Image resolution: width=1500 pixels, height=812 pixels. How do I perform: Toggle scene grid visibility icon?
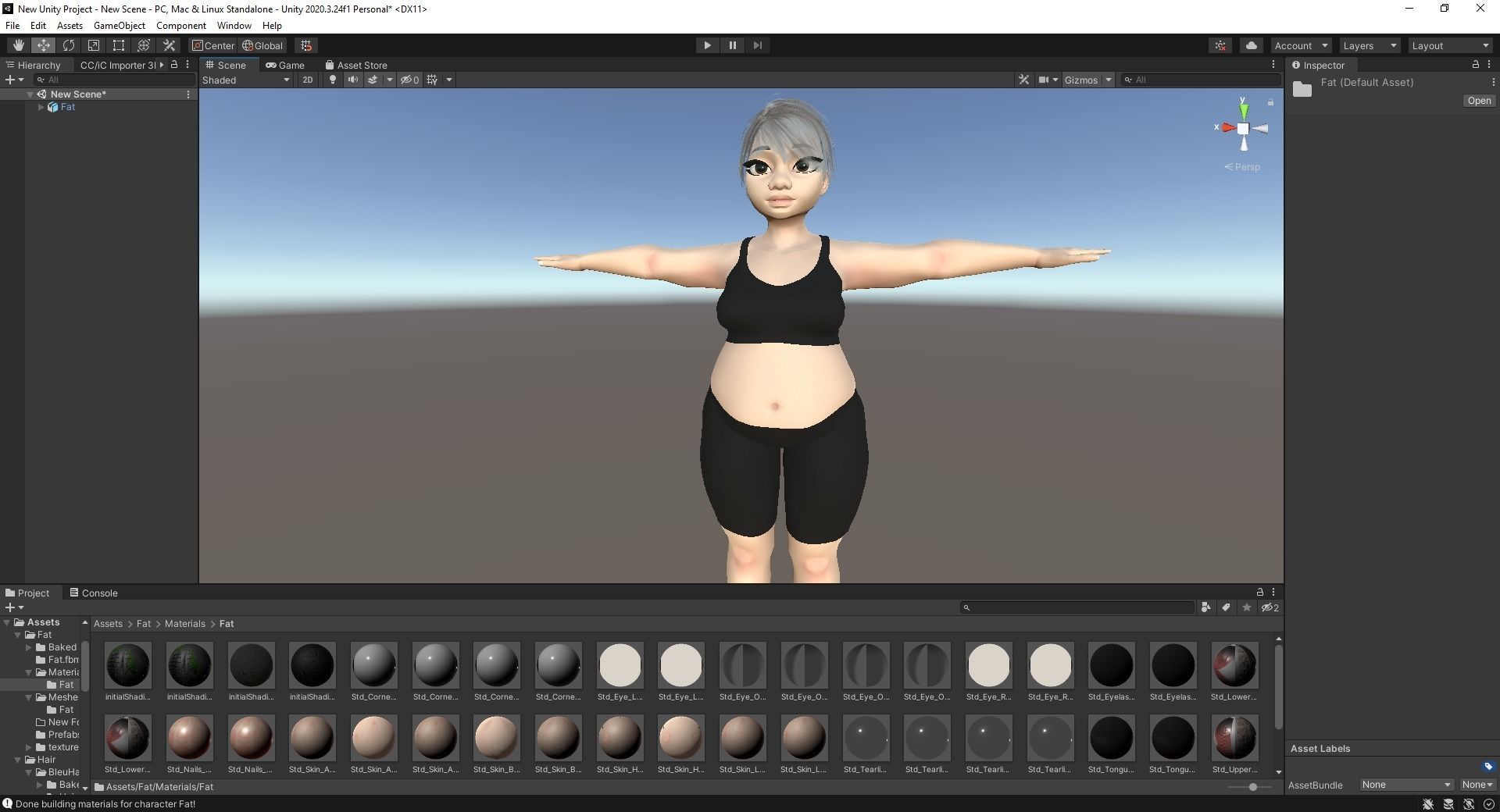tap(432, 80)
